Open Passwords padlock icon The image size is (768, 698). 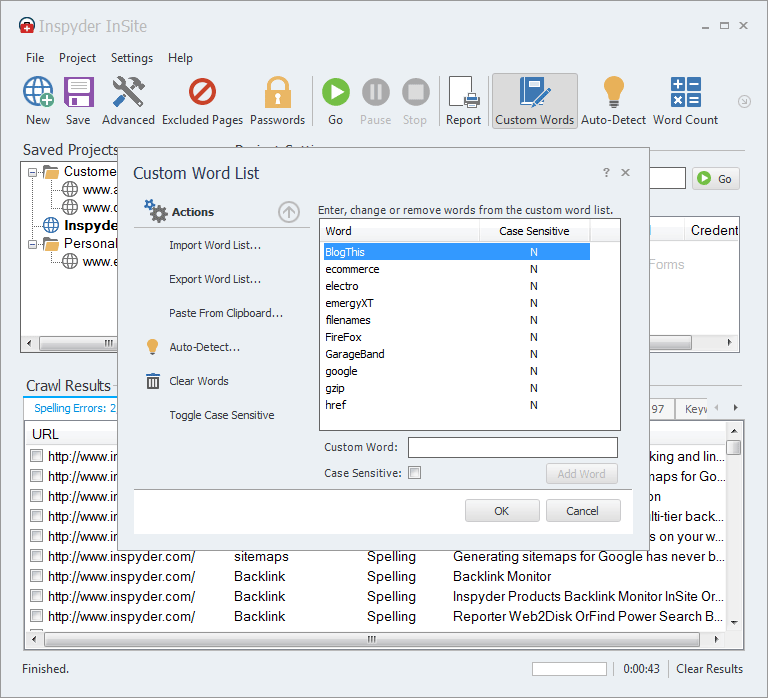277,92
